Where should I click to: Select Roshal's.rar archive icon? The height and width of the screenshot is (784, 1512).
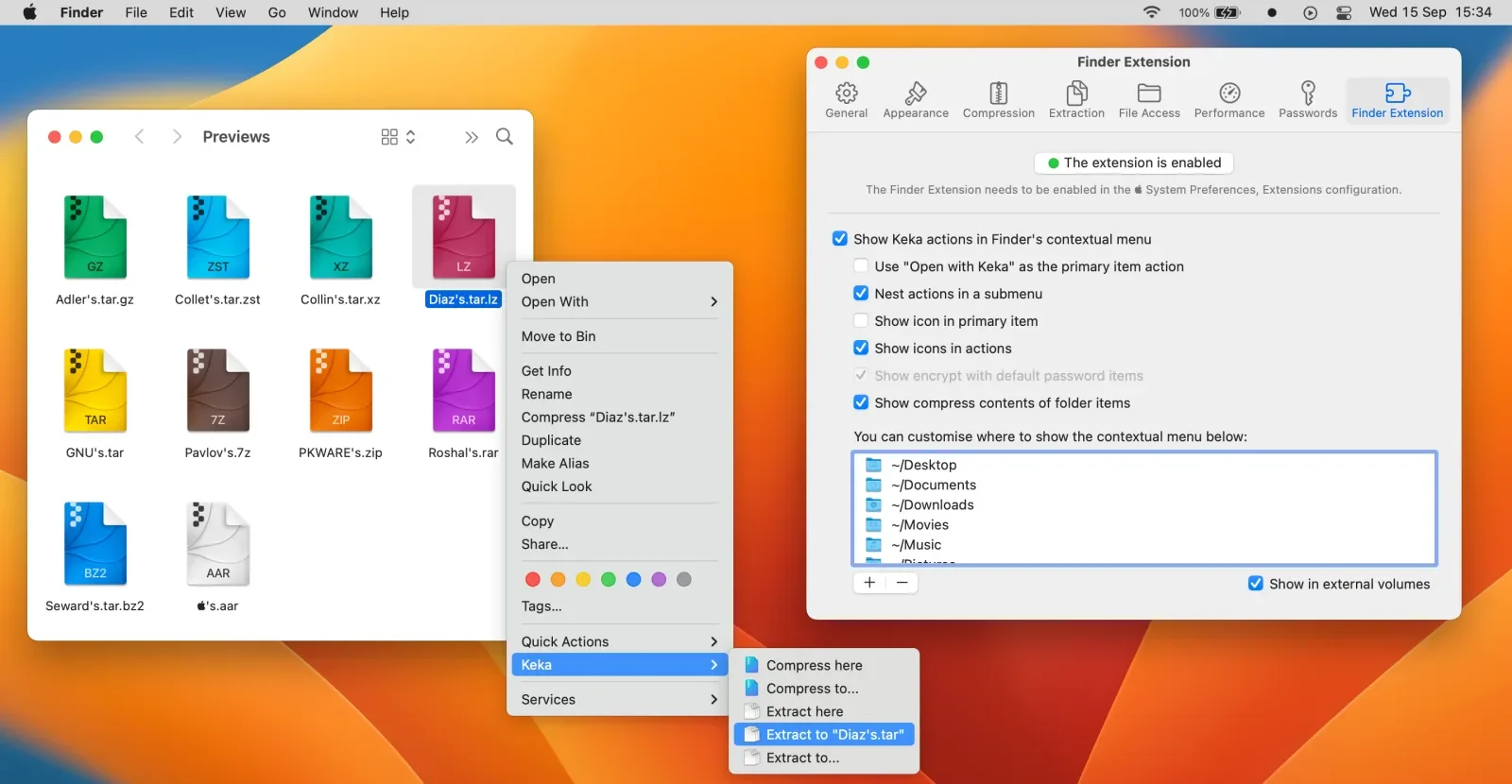[464, 390]
